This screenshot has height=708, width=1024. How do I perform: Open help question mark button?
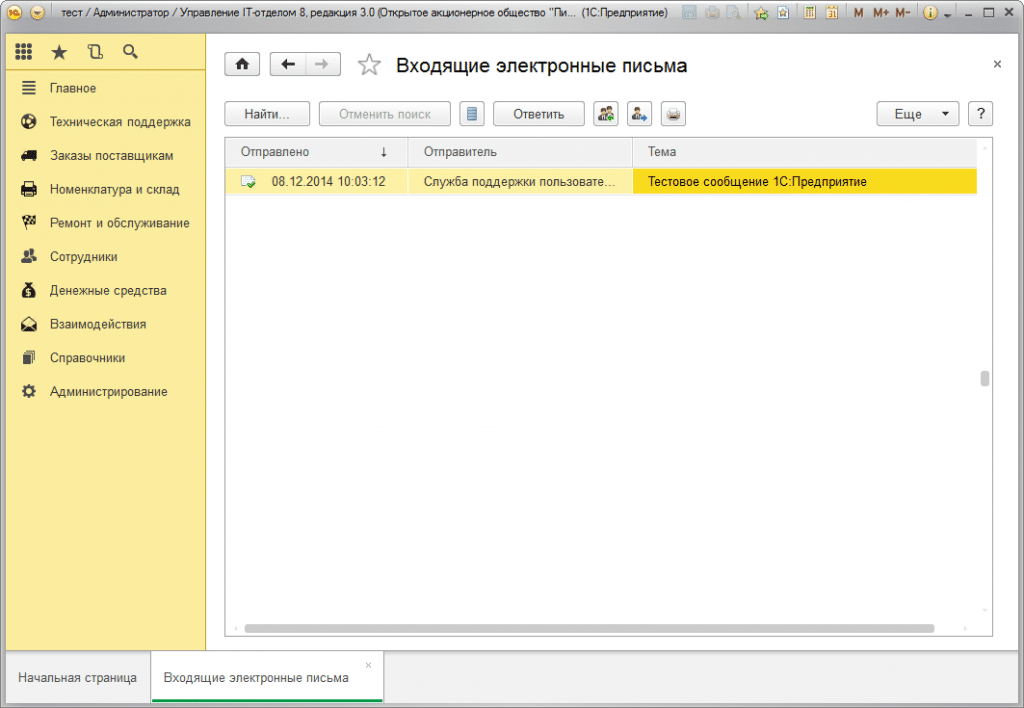[980, 114]
